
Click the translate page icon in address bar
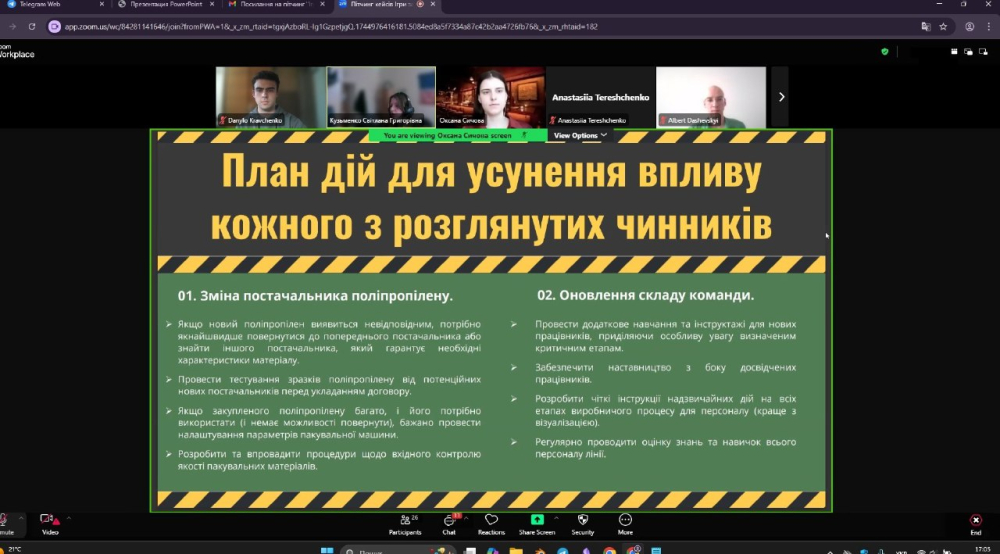pos(925,26)
